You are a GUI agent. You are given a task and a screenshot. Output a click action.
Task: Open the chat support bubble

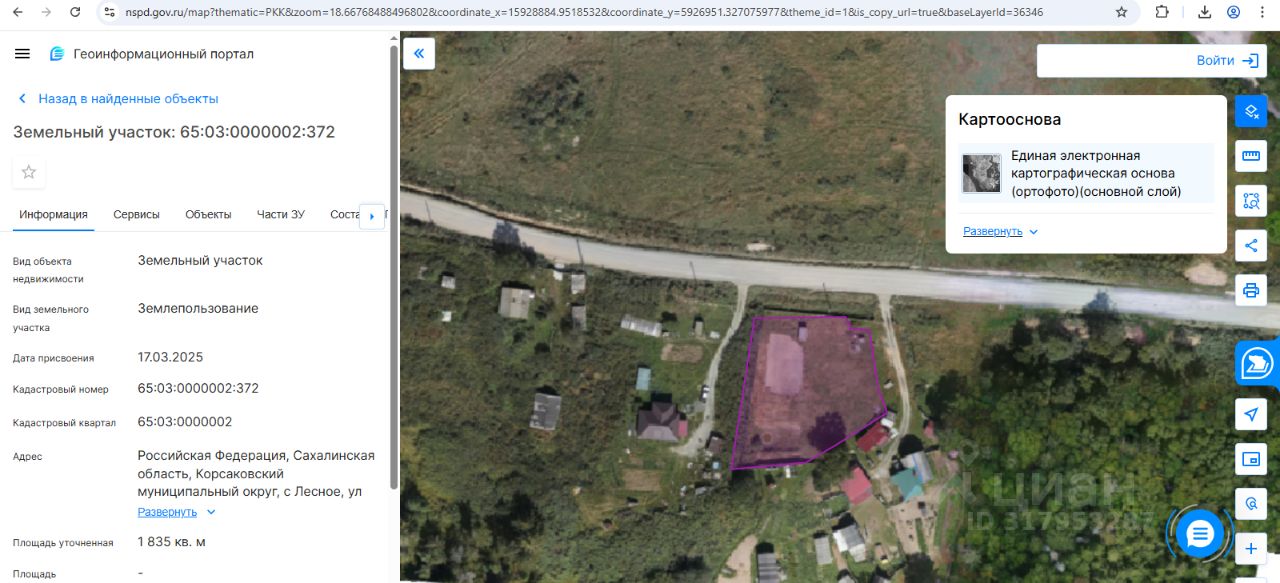[1200, 534]
